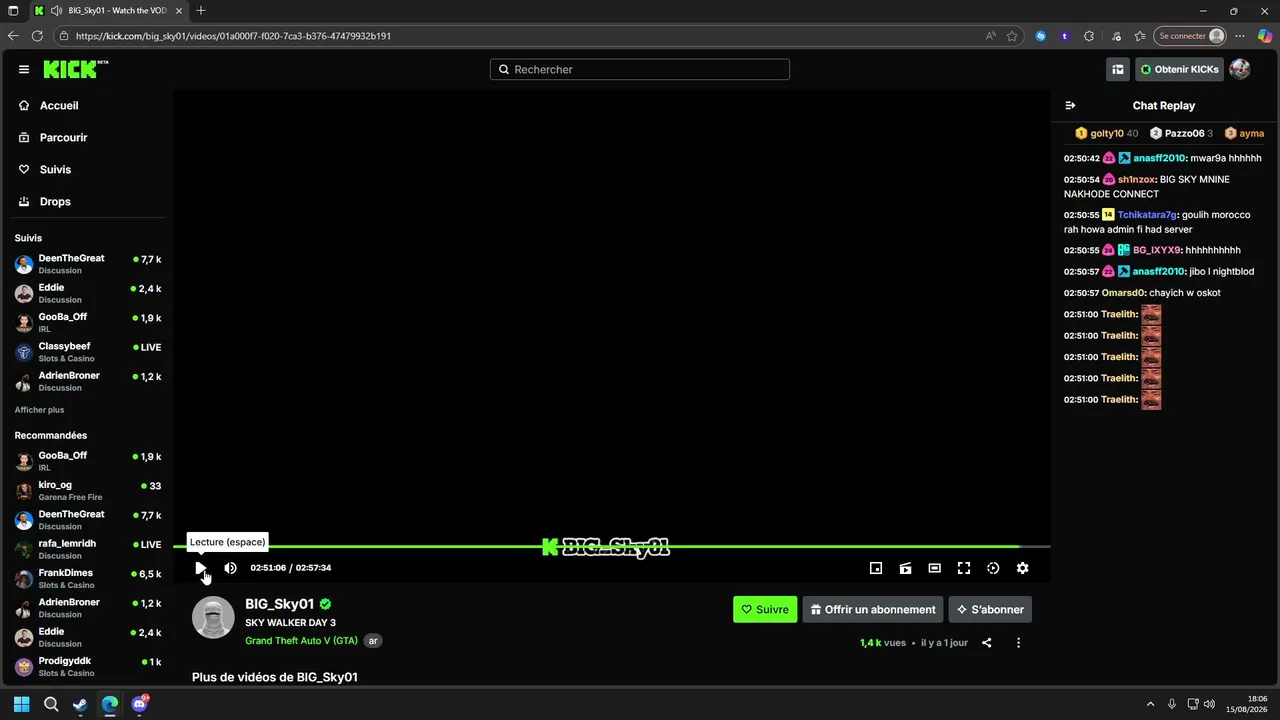Screen dimensions: 1280x720
Task: Open Copilot in the browser toolbar
Action: click(x=1265, y=36)
